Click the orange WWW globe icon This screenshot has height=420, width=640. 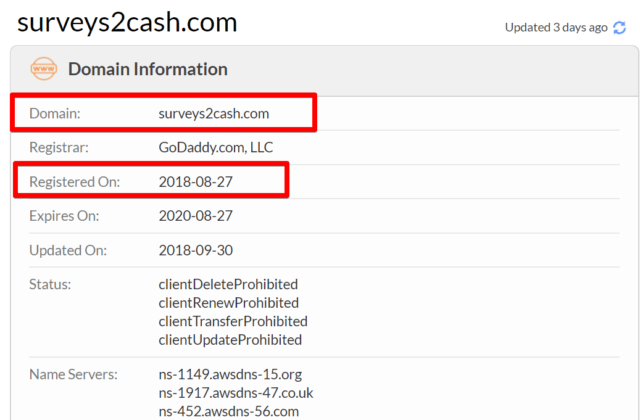point(44,69)
